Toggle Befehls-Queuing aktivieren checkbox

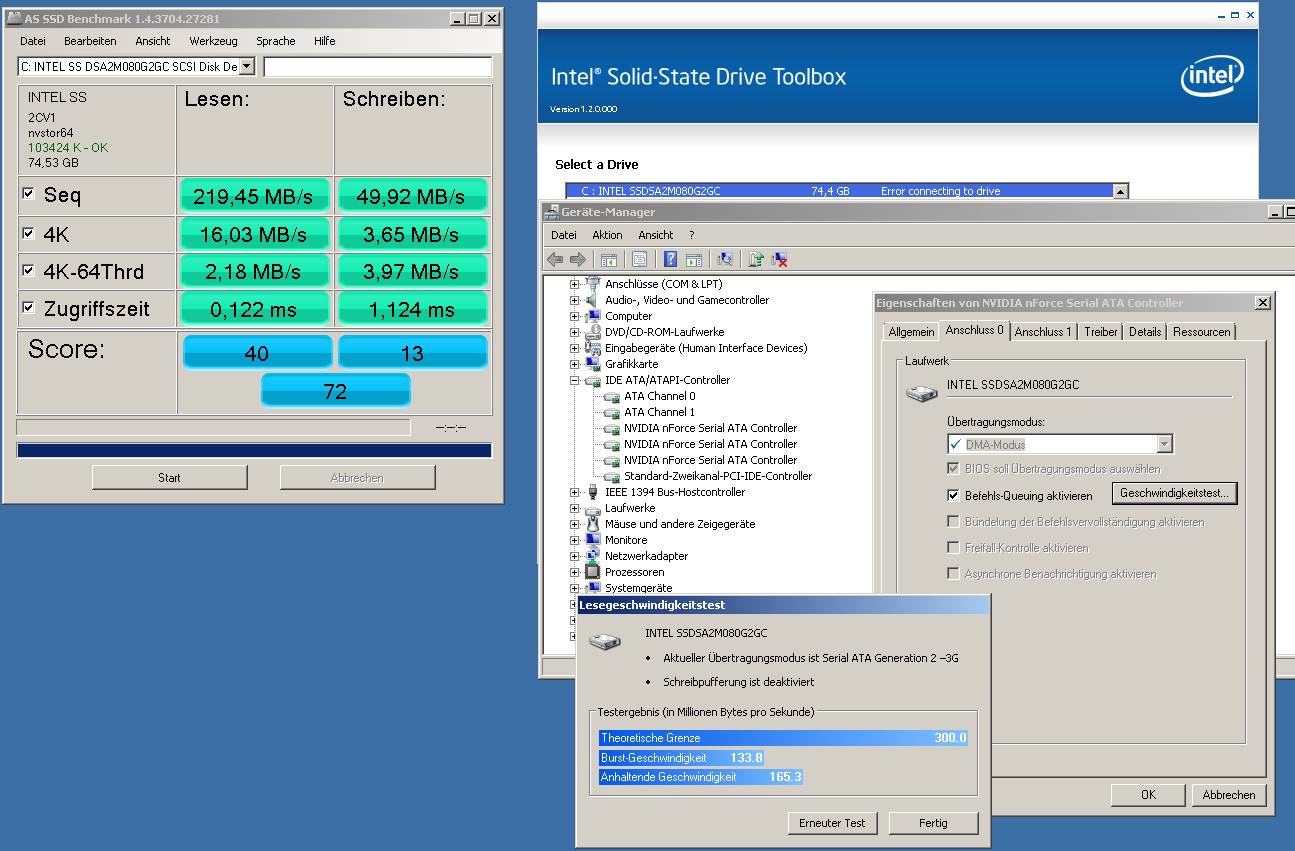pyautogui.click(x=953, y=495)
